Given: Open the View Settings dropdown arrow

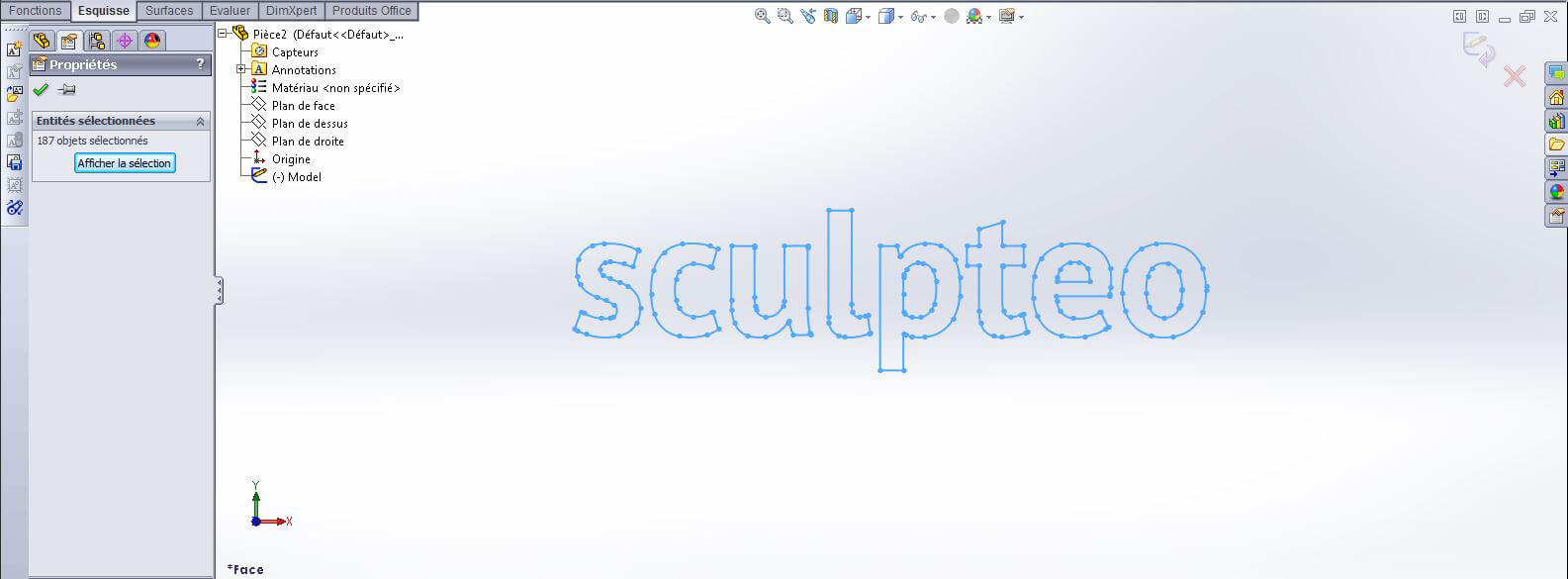Looking at the screenshot, I should [1021, 17].
